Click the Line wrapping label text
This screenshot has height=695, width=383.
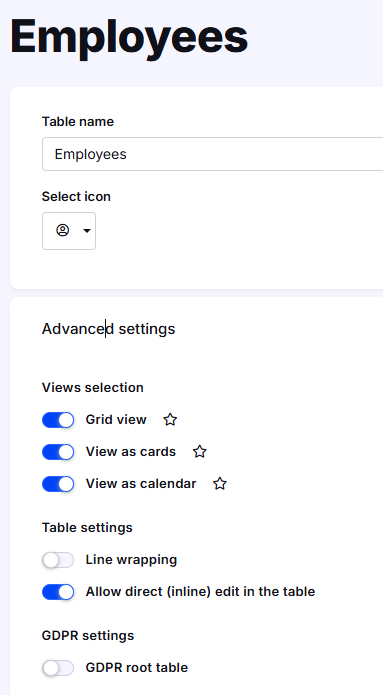(131, 560)
